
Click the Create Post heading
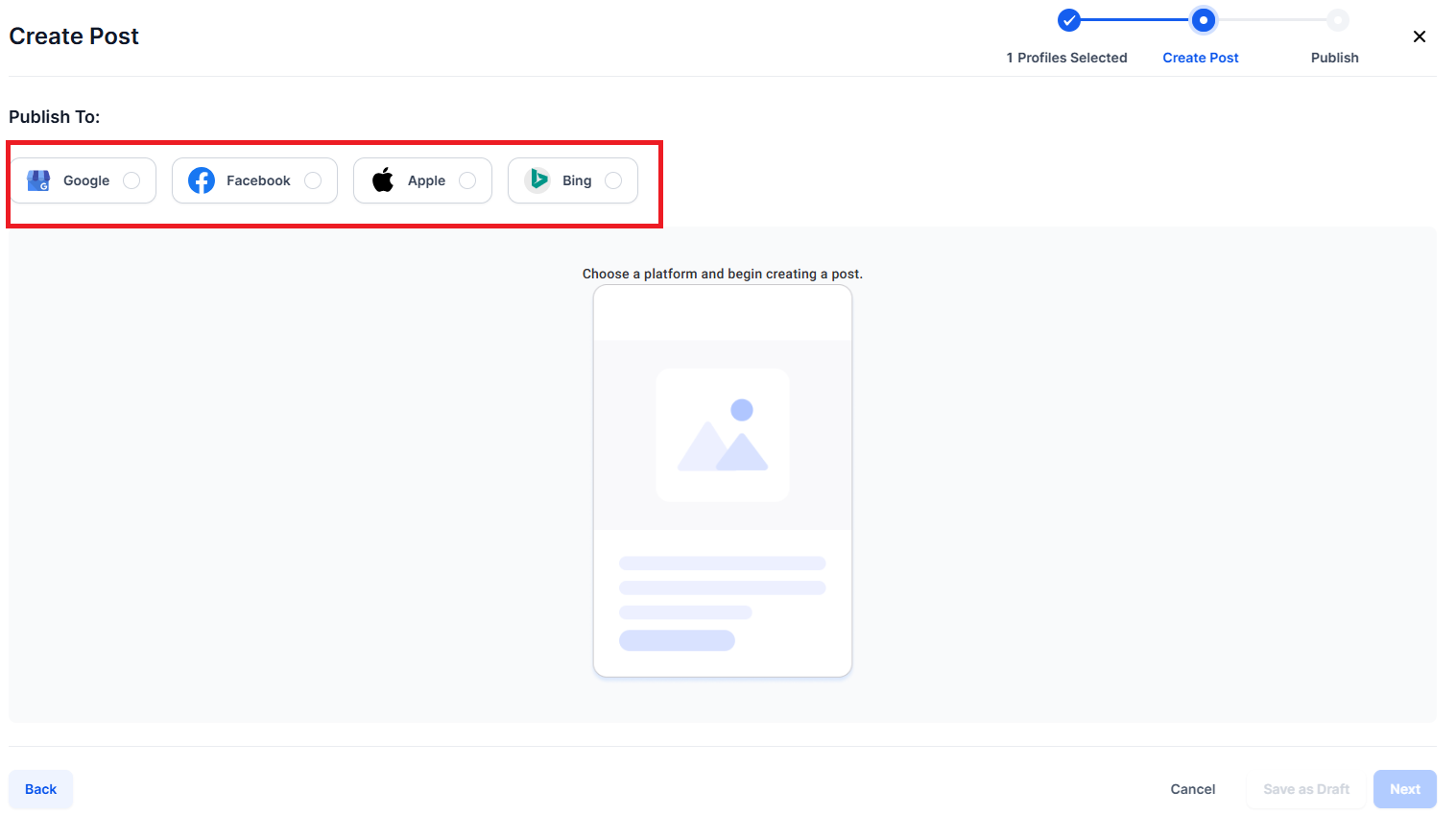click(x=74, y=36)
